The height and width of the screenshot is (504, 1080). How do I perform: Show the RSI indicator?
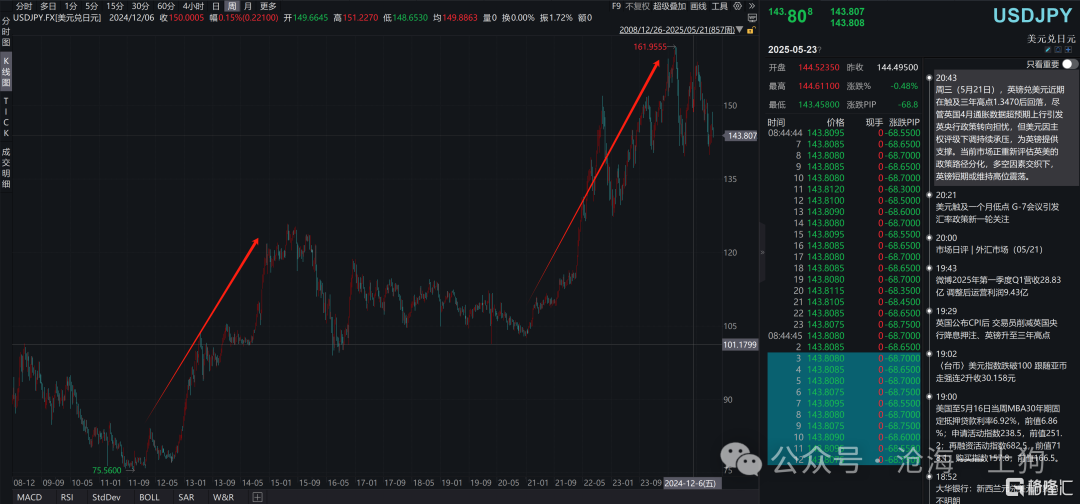pos(67,496)
